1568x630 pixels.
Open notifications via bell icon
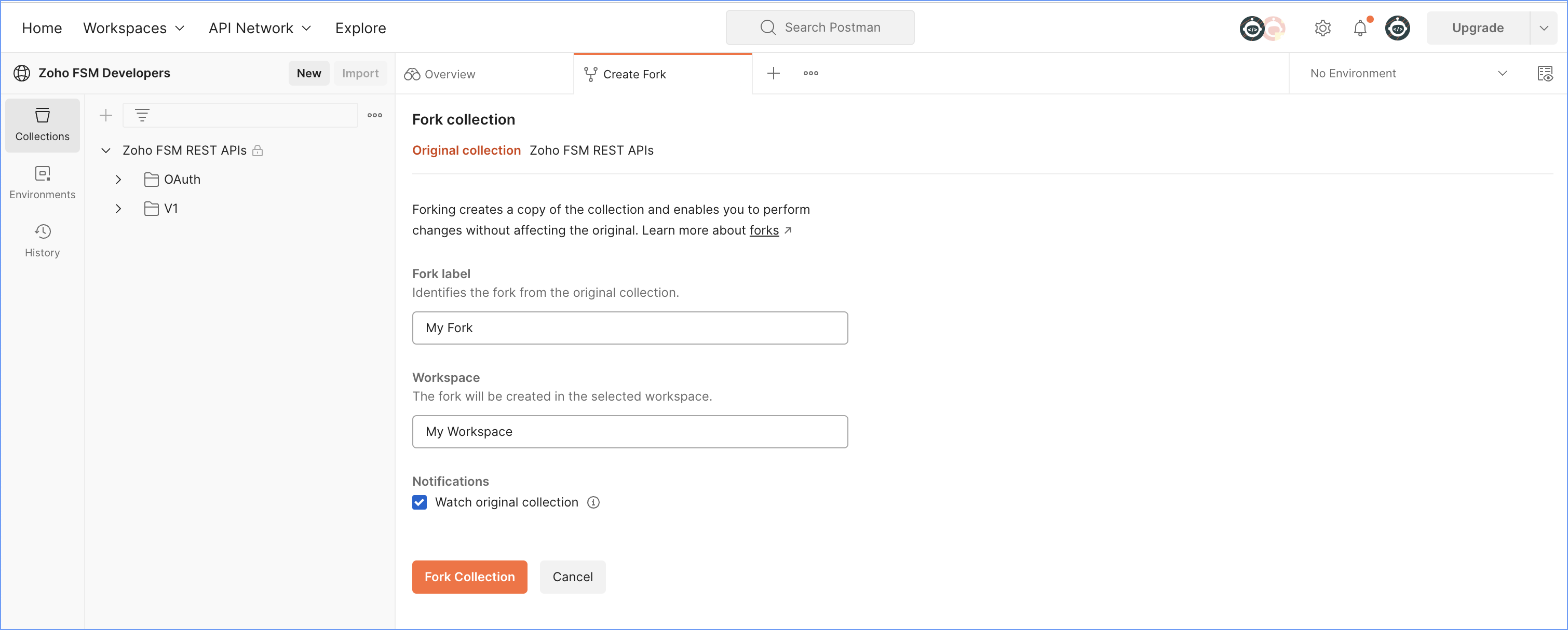(1360, 28)
